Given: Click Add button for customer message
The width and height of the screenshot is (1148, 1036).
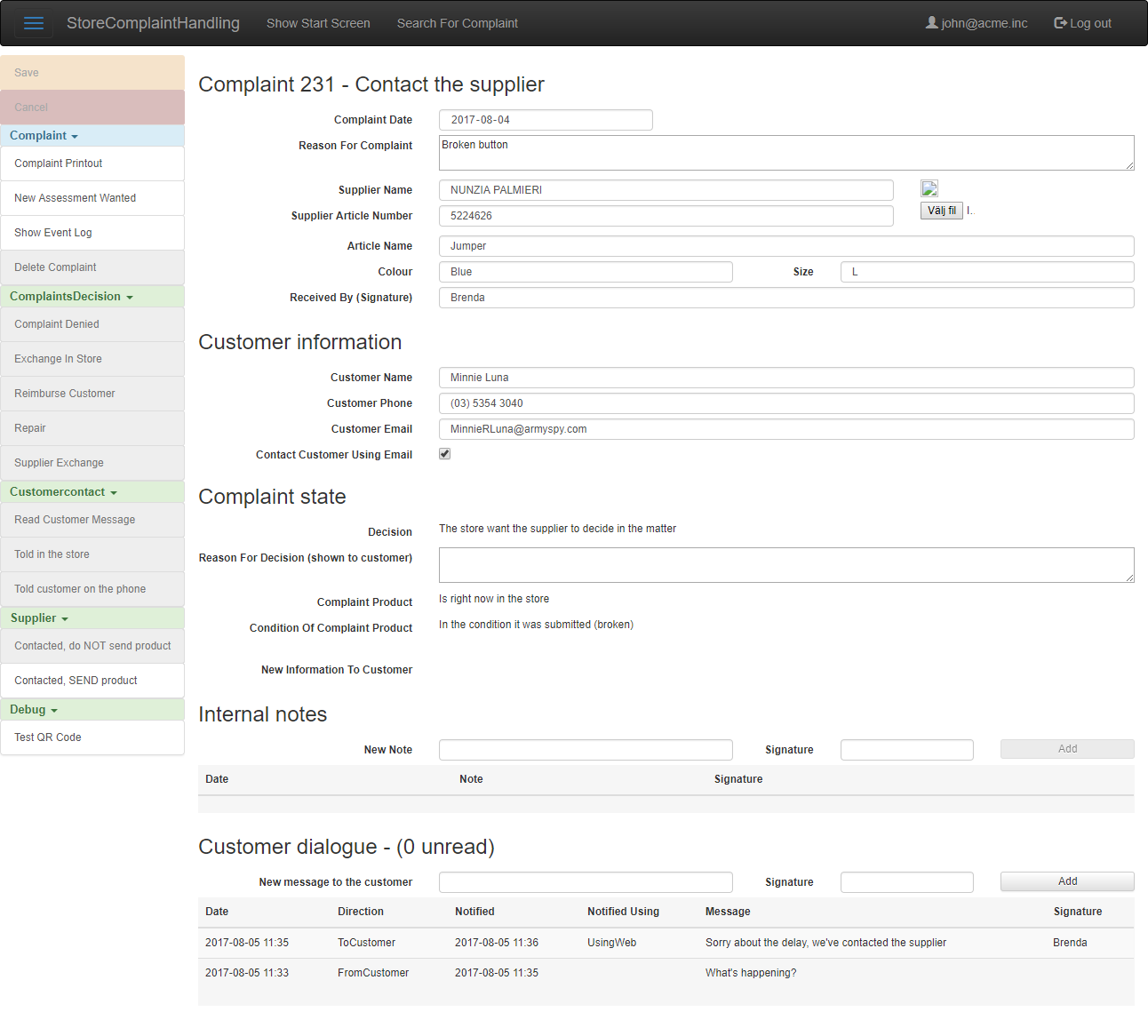Looking at the screenshot, I should pyautogui.click(x=1066, y=881).
